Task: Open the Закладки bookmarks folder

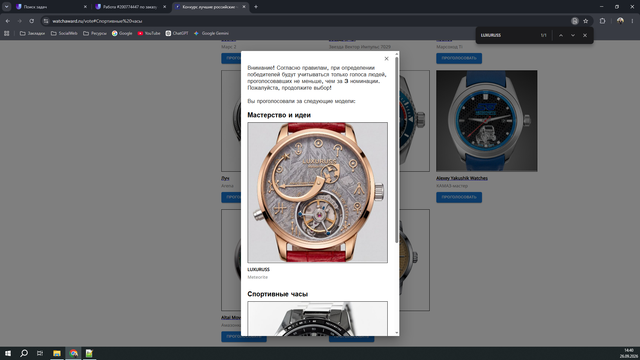Action: 32,33
